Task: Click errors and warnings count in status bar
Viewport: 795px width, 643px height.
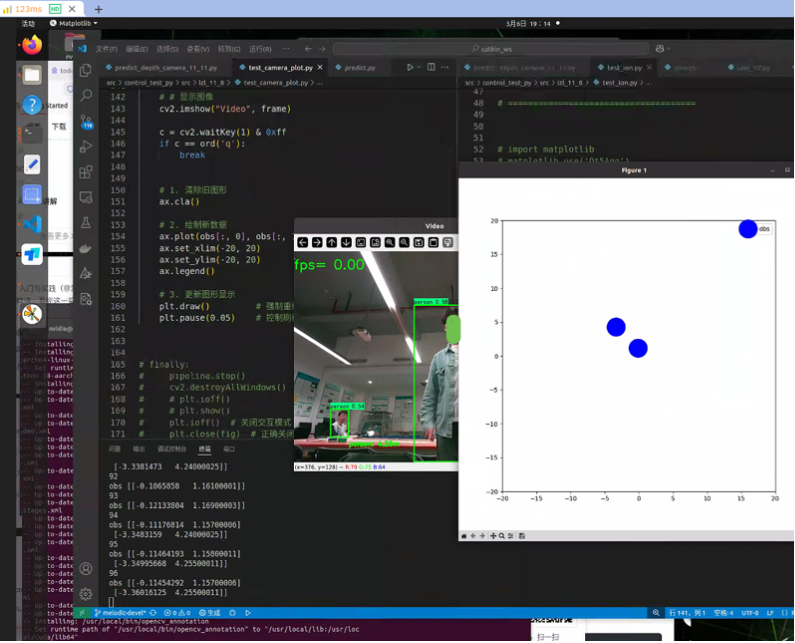Action: pyautogui.click(x=177, y=613)
